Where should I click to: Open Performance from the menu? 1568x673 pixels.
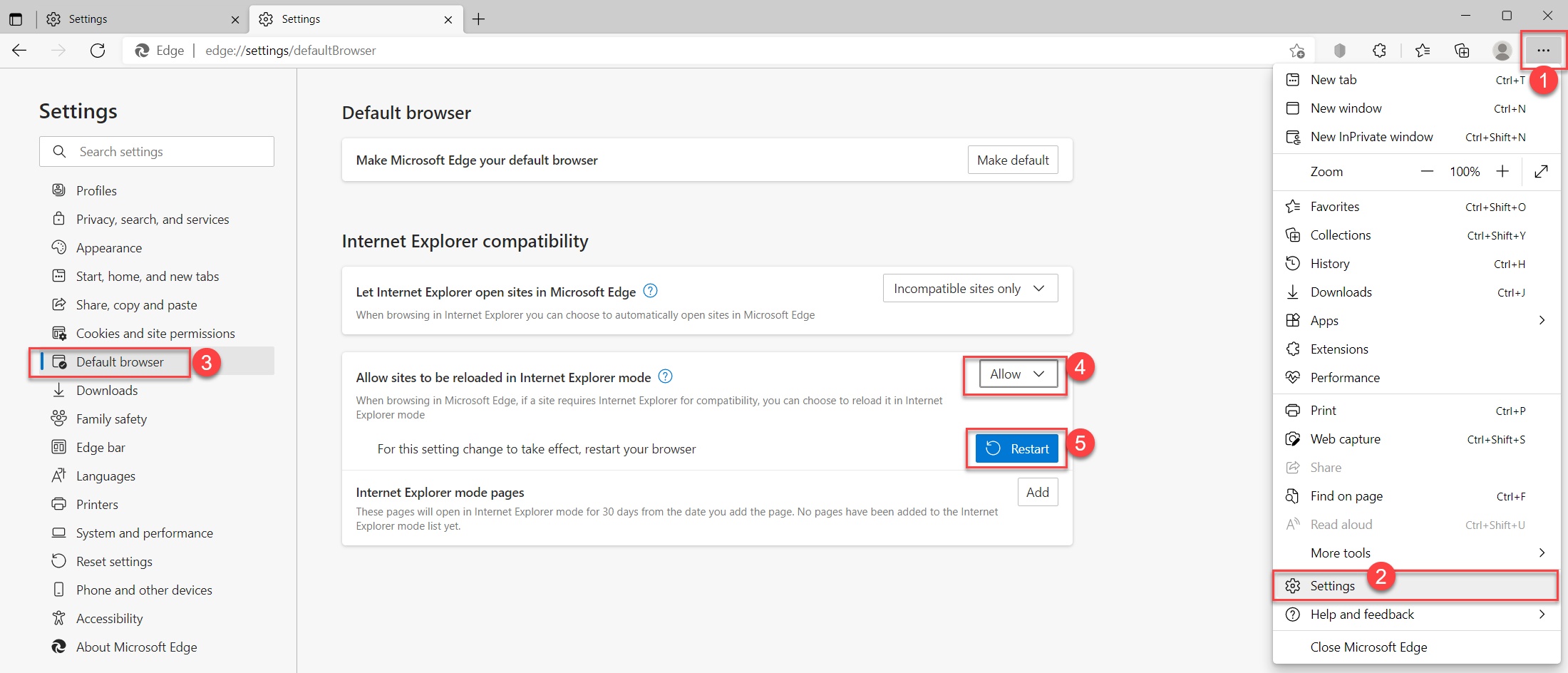coord(1417,378)
